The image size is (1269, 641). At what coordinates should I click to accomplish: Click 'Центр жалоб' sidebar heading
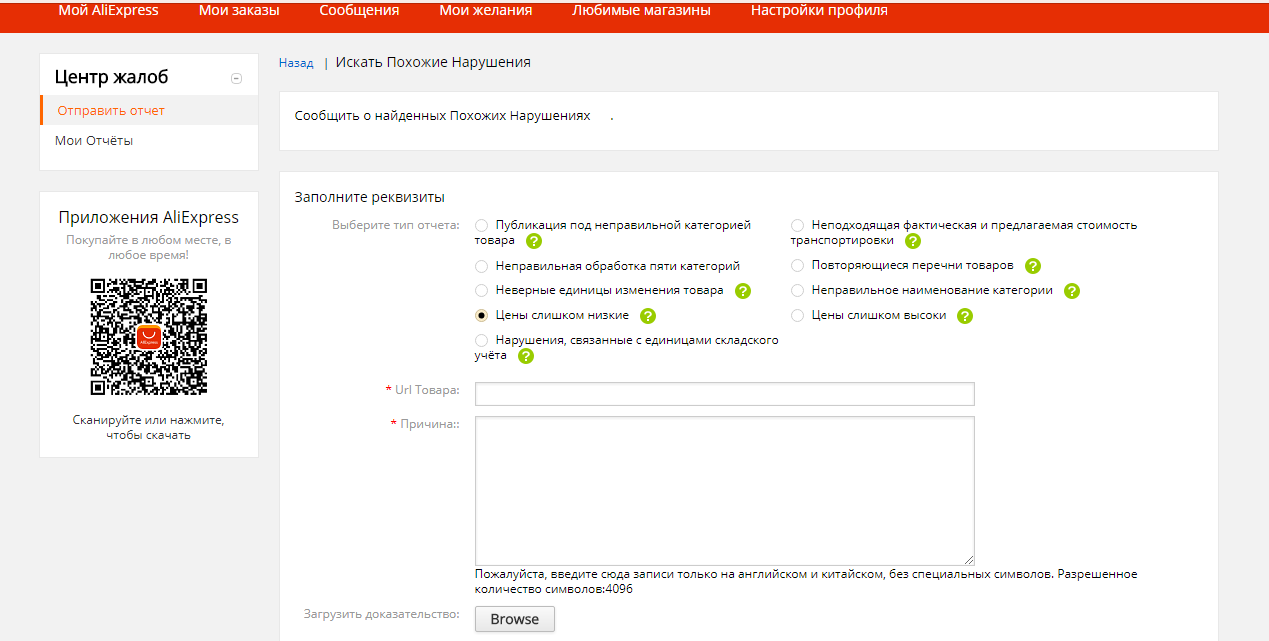point(111,77)
